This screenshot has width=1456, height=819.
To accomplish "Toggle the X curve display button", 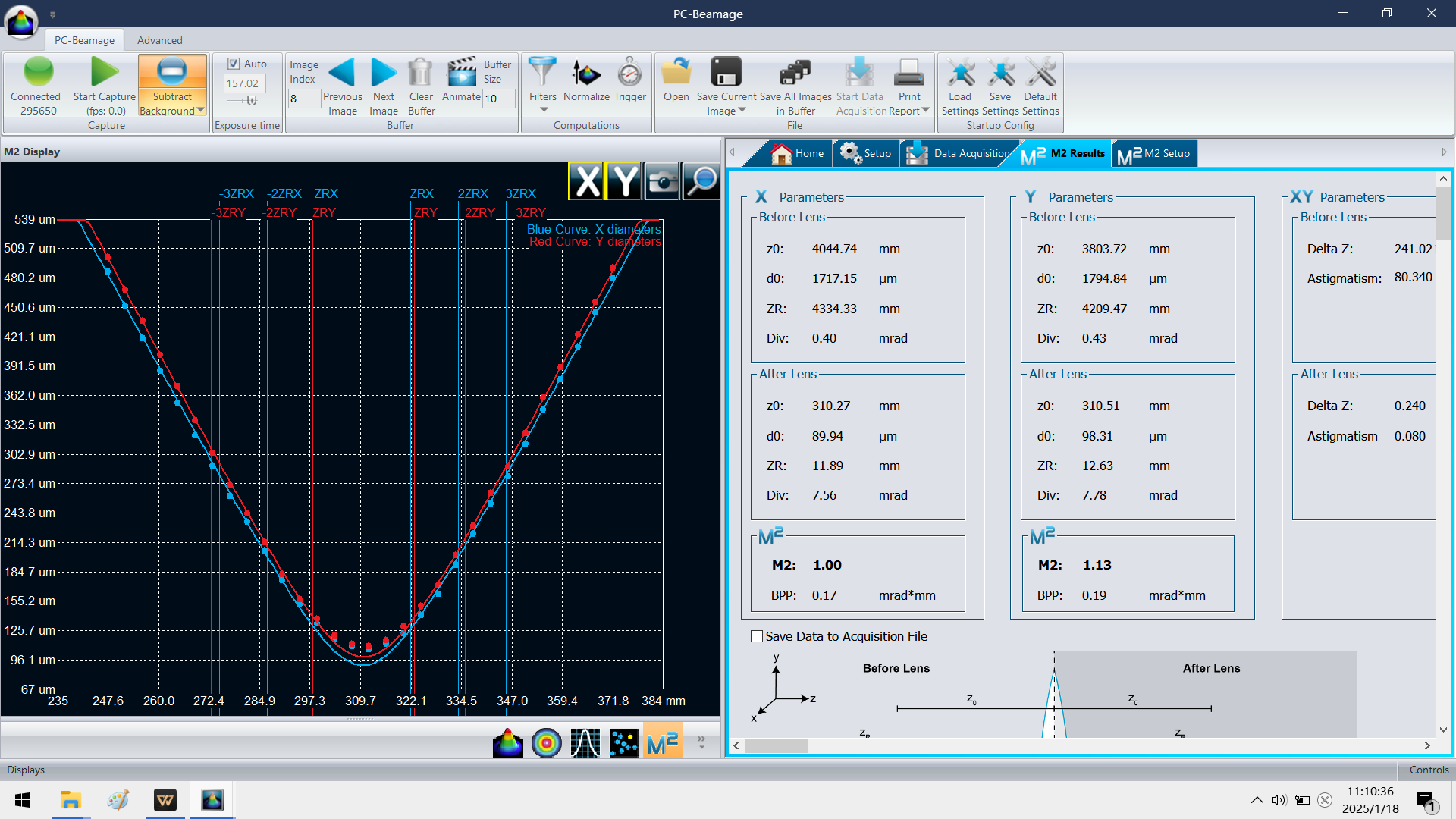I will (587, 182).
